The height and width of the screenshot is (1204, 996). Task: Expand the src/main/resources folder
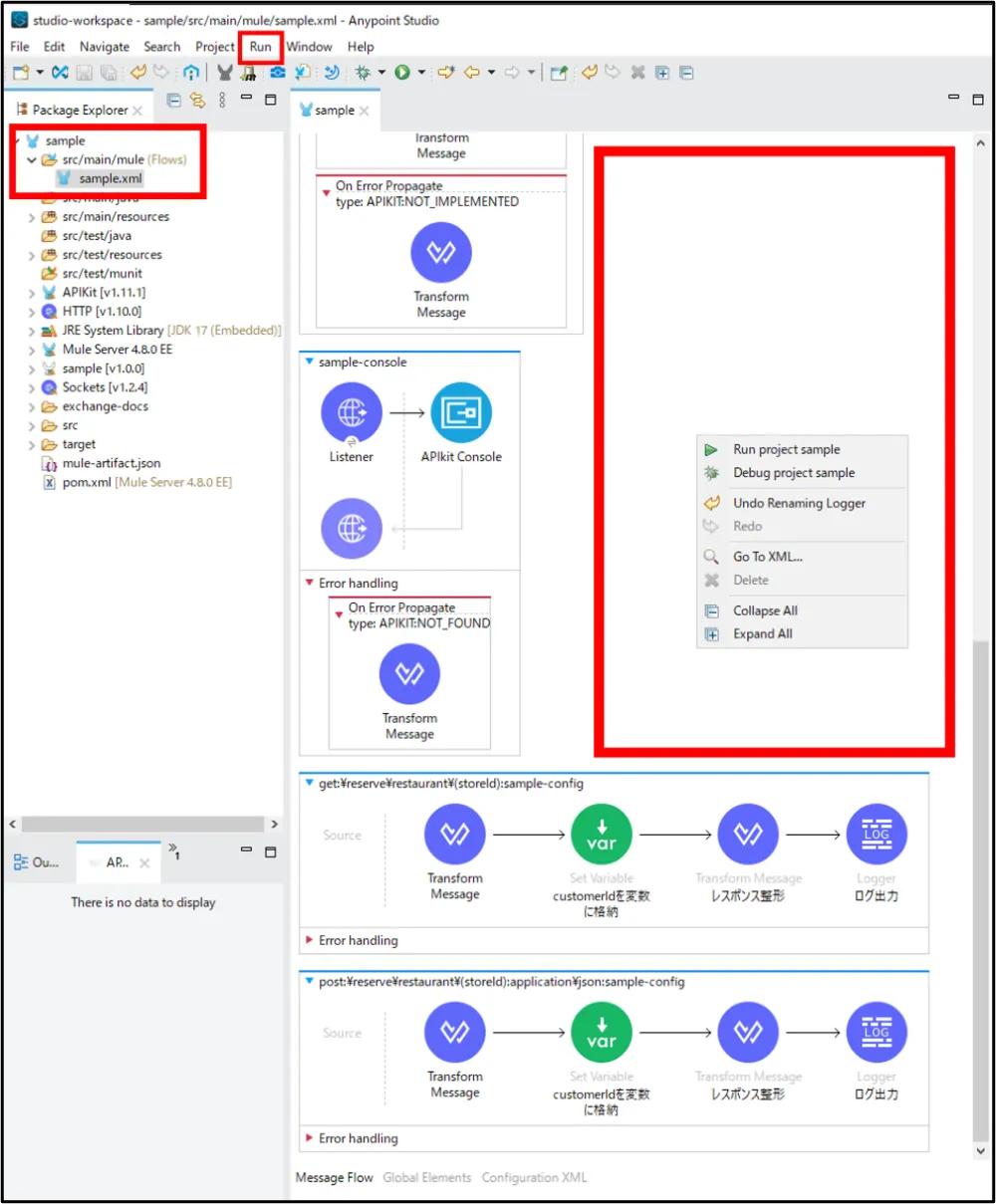coord(32,217)
